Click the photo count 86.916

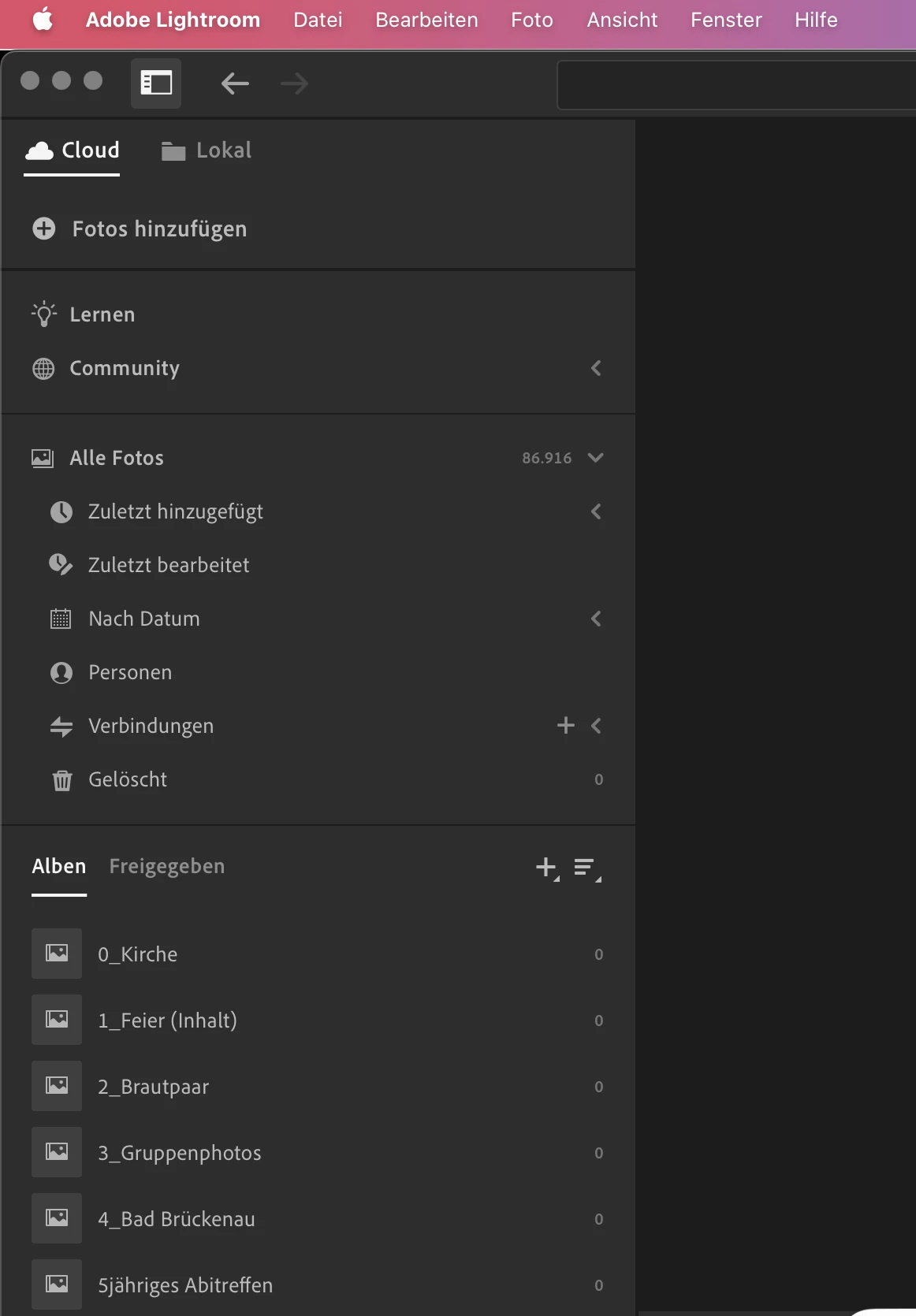click(x=547, y=458)
